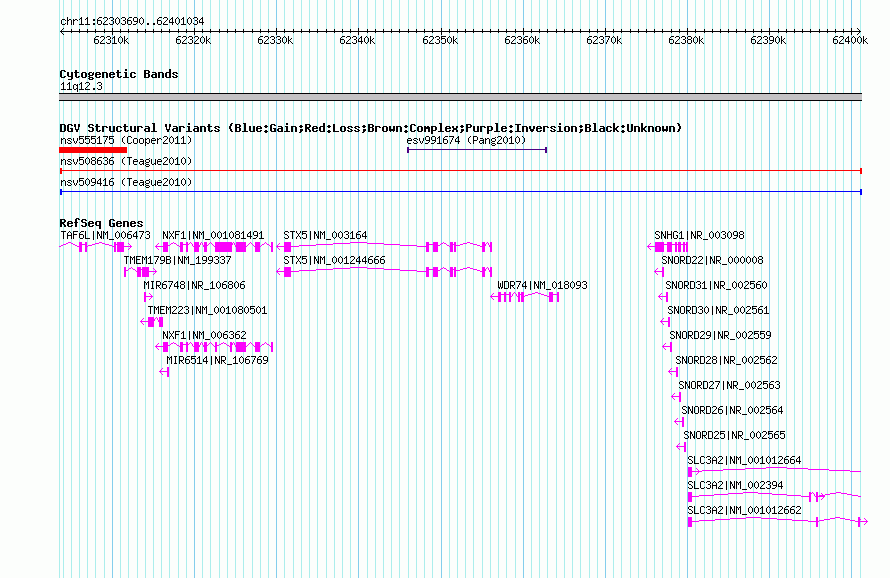
Task: Select the SNORD29 arrow glyph
Action: [667, 346]
